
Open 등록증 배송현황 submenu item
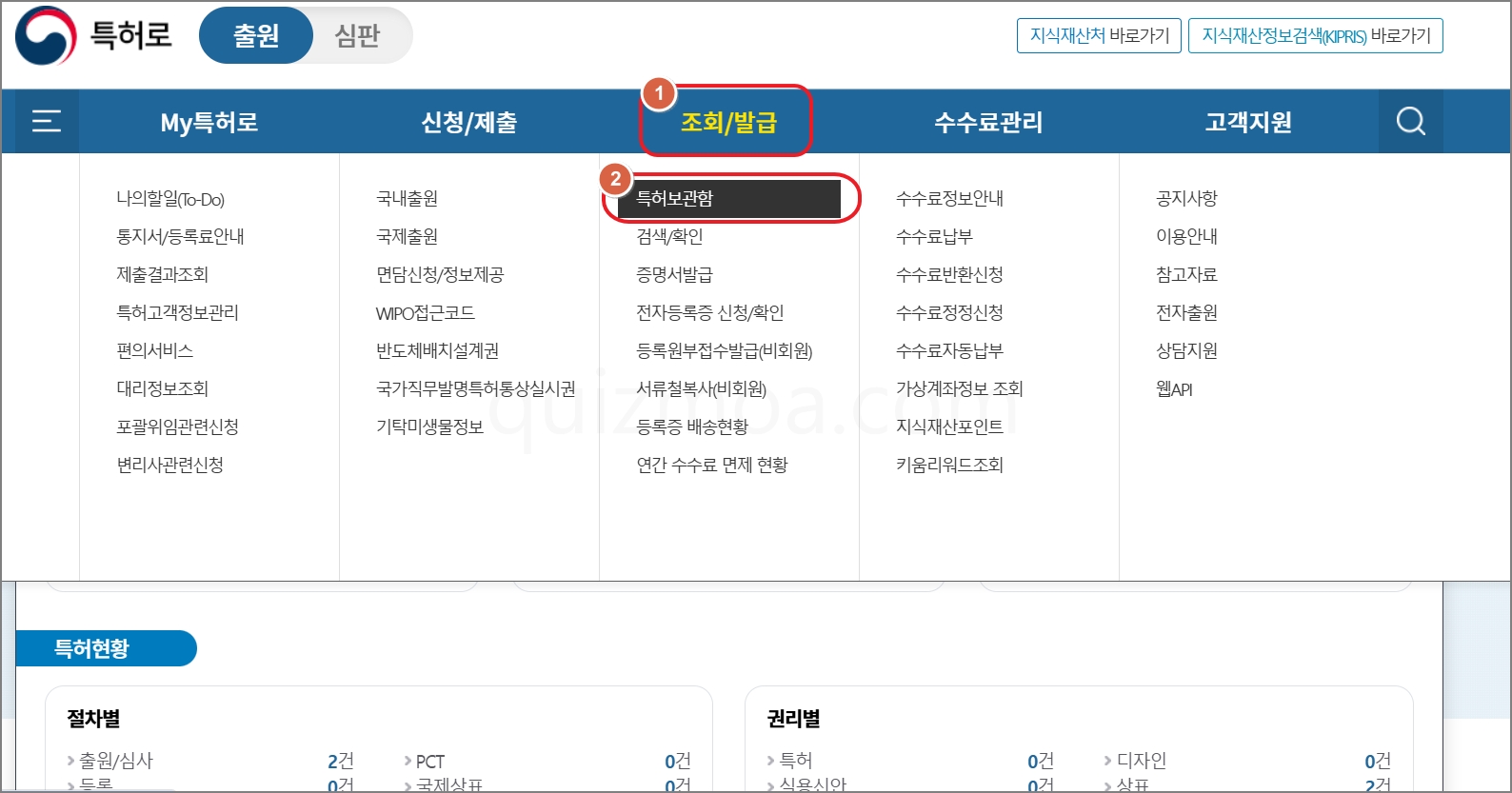[x=692, y=427]
